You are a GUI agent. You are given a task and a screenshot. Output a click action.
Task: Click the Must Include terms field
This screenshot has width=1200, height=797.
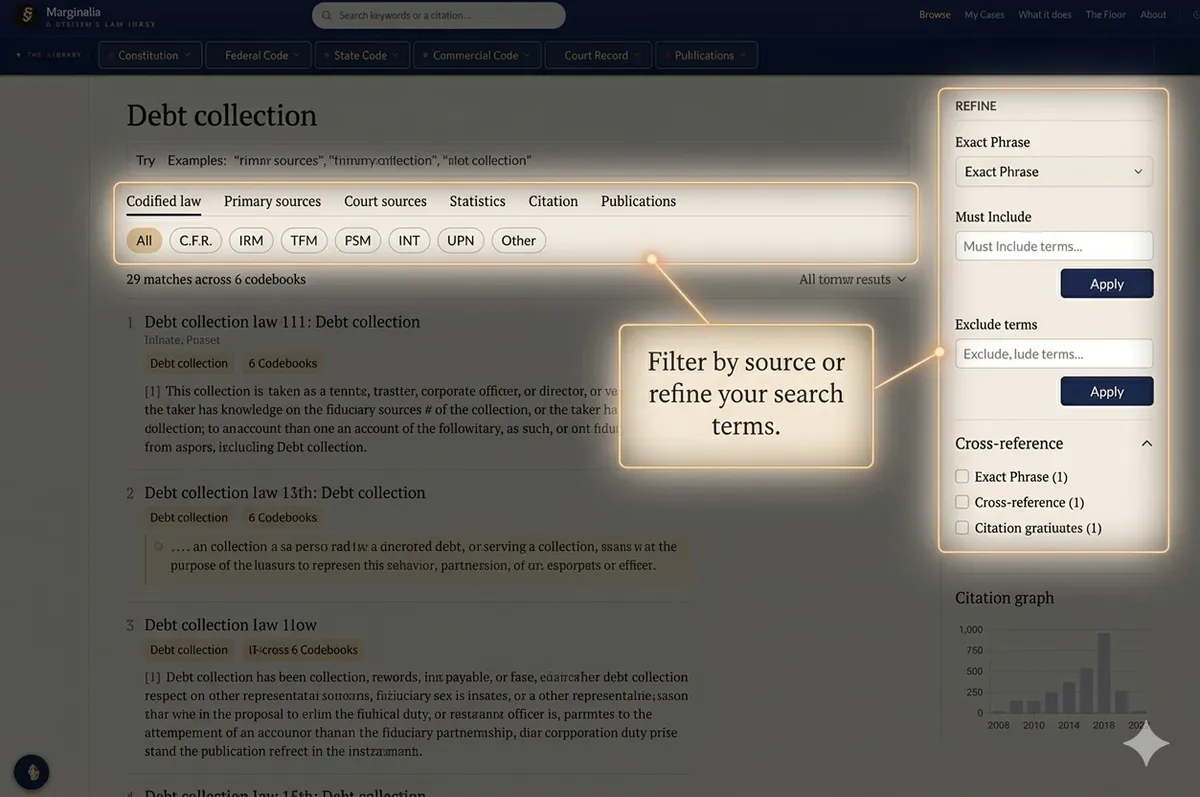pos(1054,246)
